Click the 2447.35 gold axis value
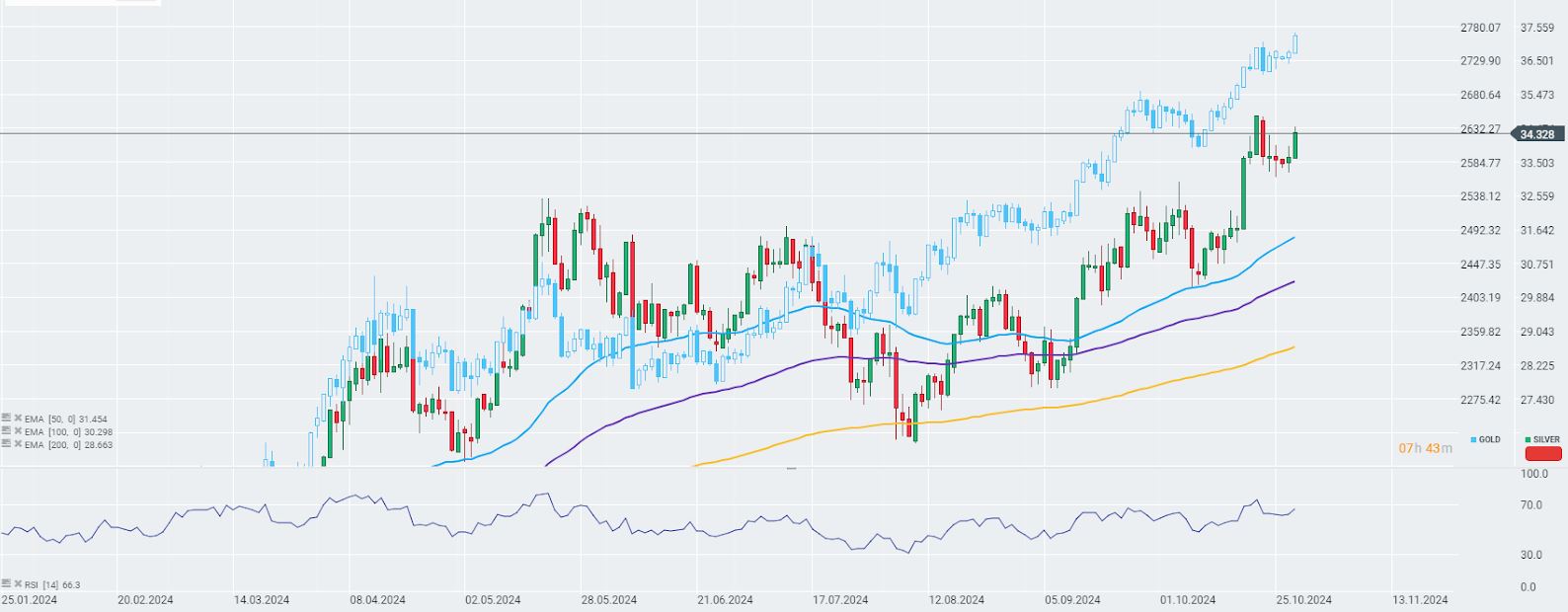The image size is (1568, 612). [1480, 265]
